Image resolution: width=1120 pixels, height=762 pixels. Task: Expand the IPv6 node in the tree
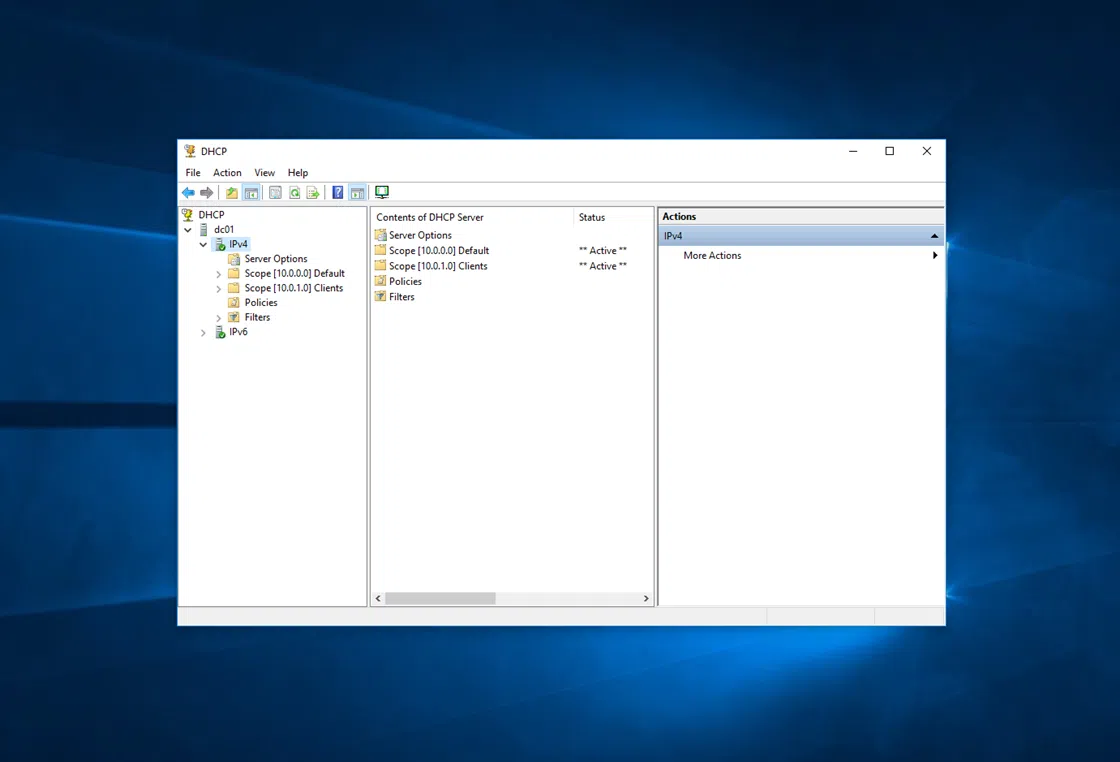203,332
